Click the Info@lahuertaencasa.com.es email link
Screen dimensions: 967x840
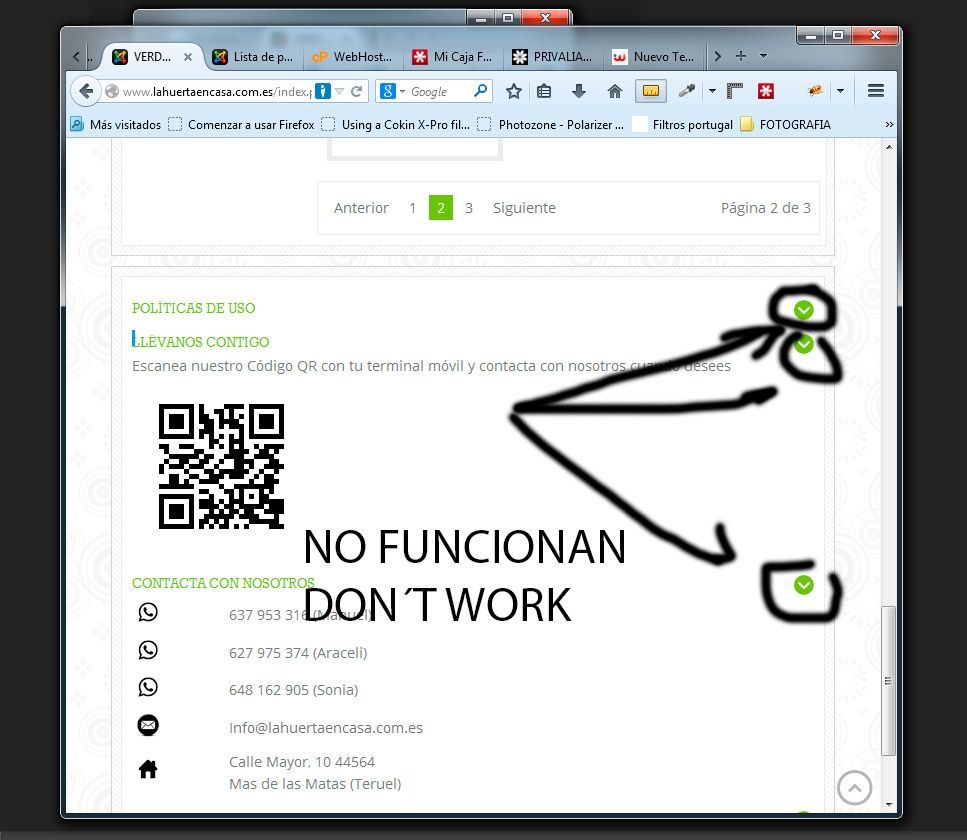pyautogui.click(x=326, y=728)
